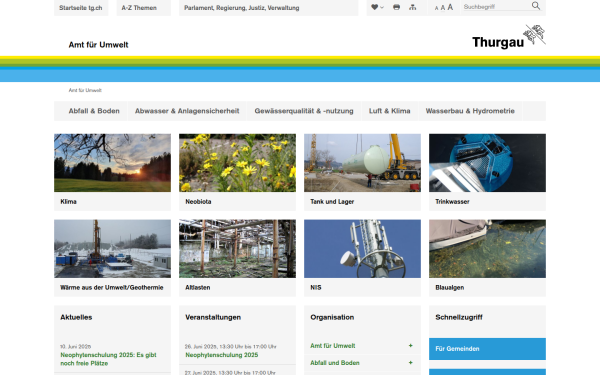Viewport: 600px width, 375px height.
Task: Open the favorites heart icon dropdown
Action: pos(377,7)
